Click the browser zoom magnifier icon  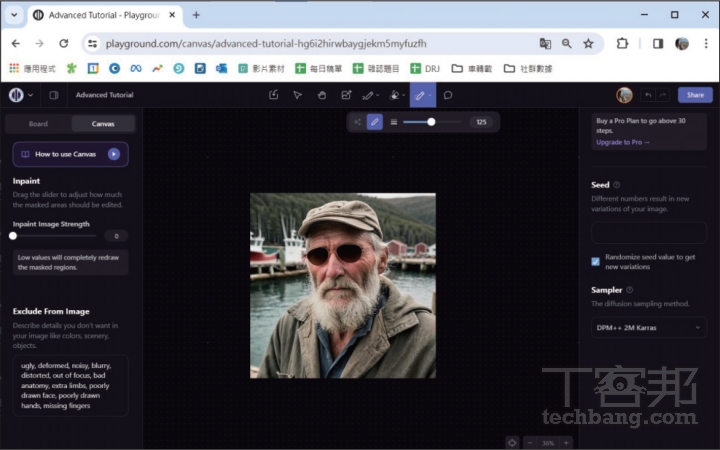click(x=567, y=44)
